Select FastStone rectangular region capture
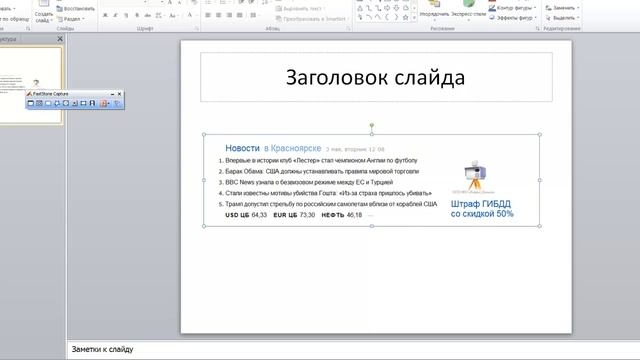Viewport: 640px width, 360px height. coord(48,103)
